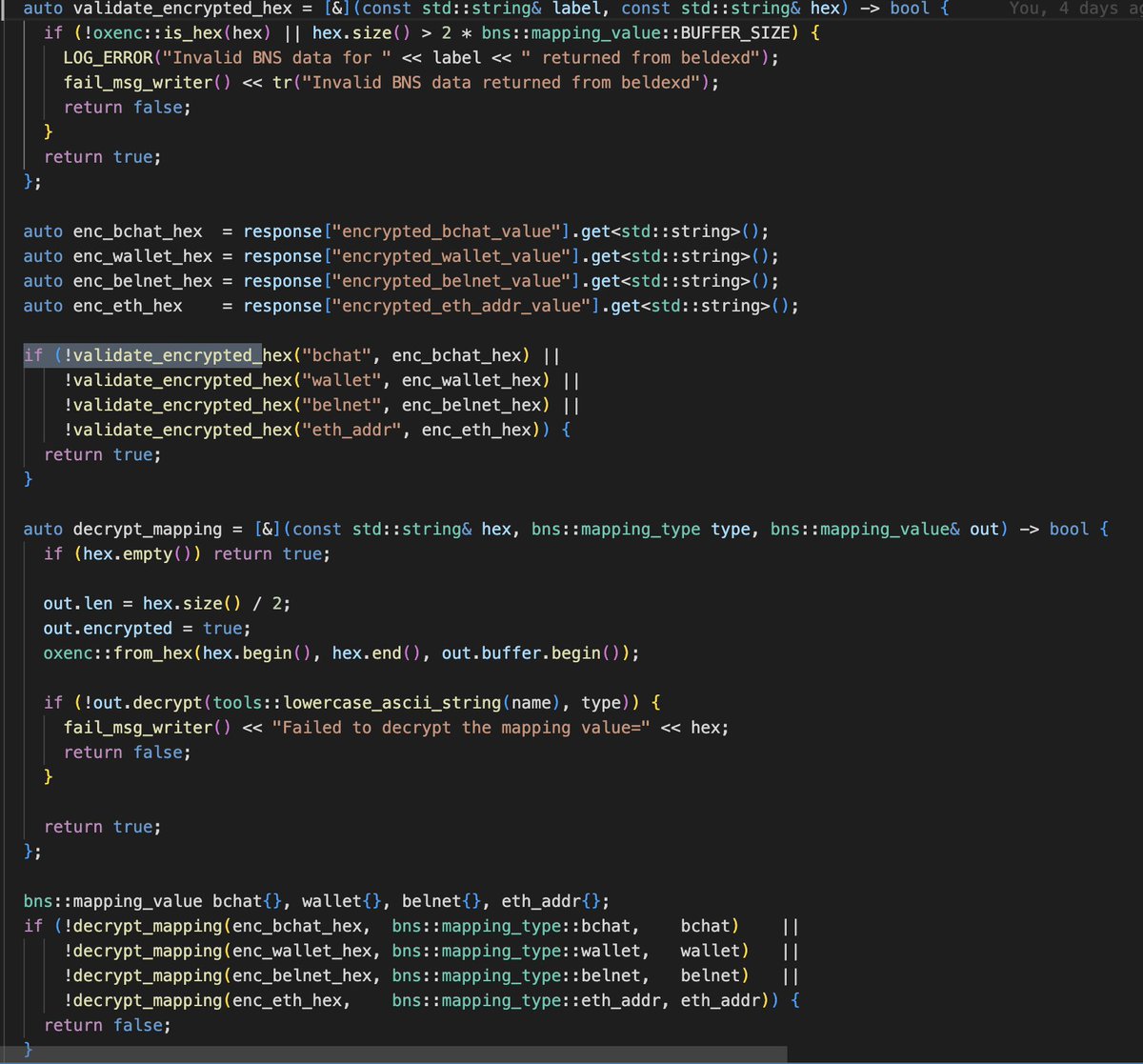
Task: Click the eth_addr{} variable declaration
Action: tap(551, 901)
